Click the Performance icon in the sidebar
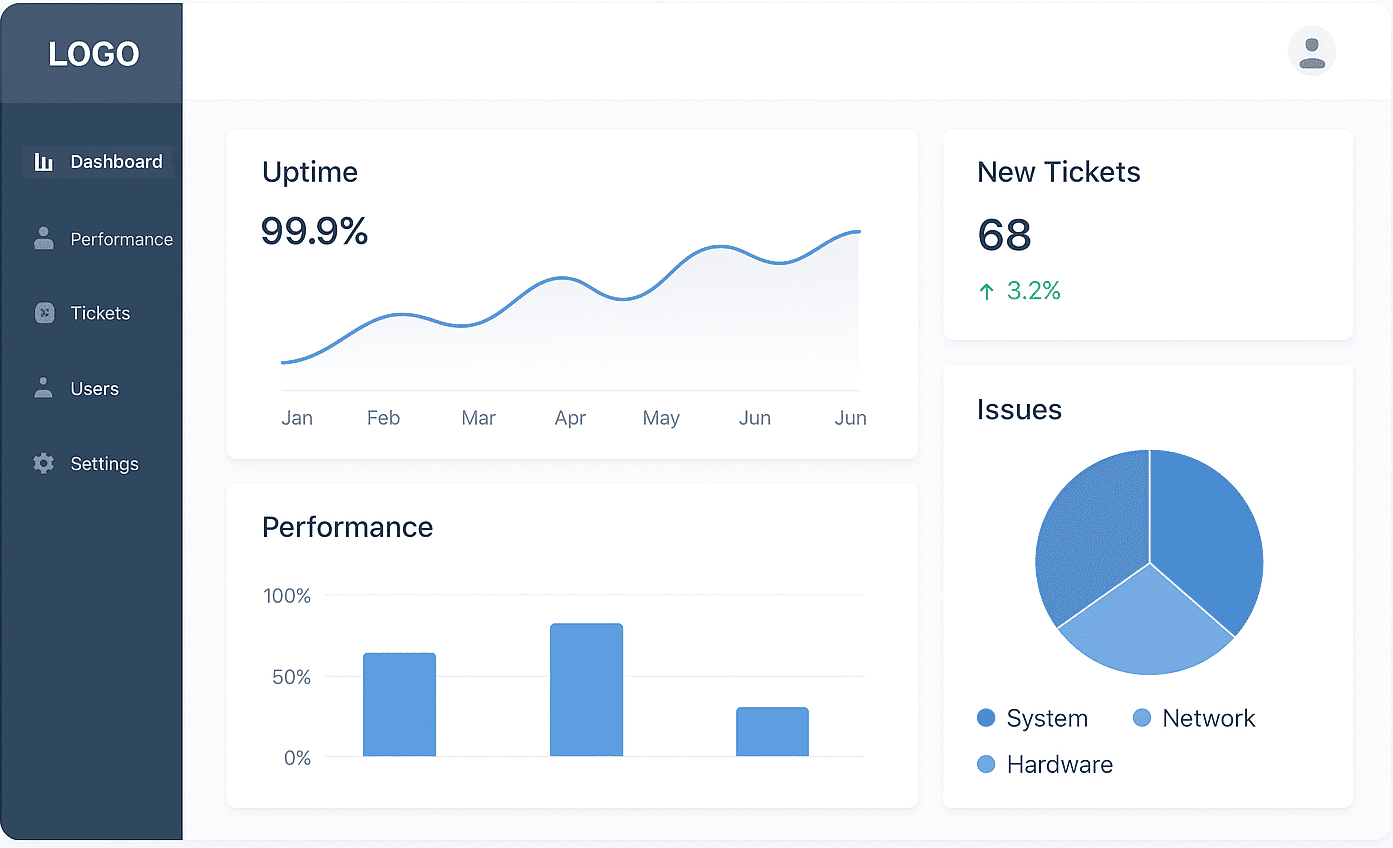 pyautogui.click(x=43, y=238)
